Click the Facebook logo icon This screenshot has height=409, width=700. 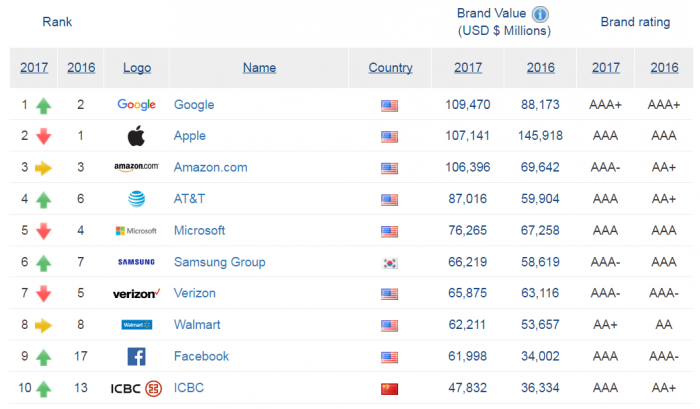137,357
